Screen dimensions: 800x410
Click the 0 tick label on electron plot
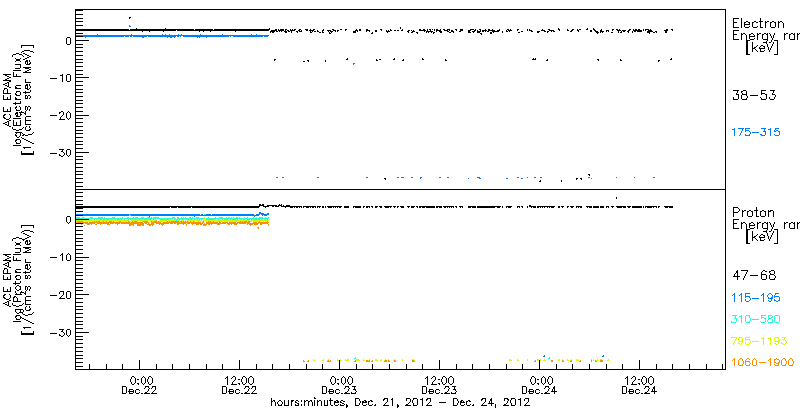(x=68, y=40)
